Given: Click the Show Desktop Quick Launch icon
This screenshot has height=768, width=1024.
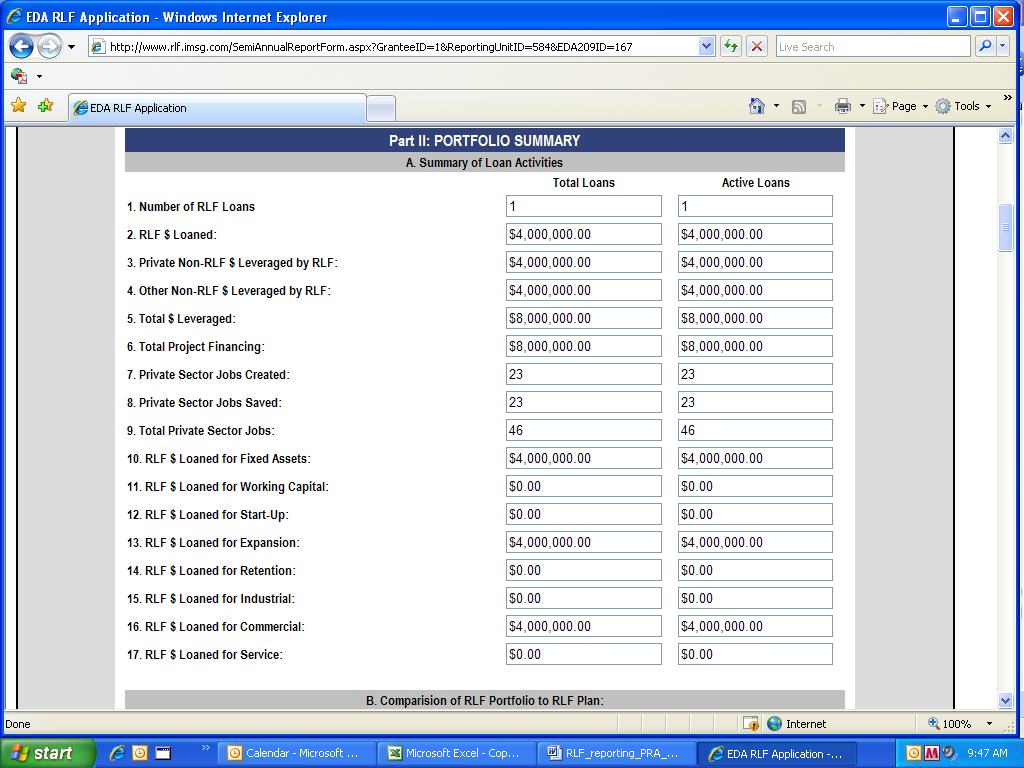Looking at the screenshot, I should (163, 753).
